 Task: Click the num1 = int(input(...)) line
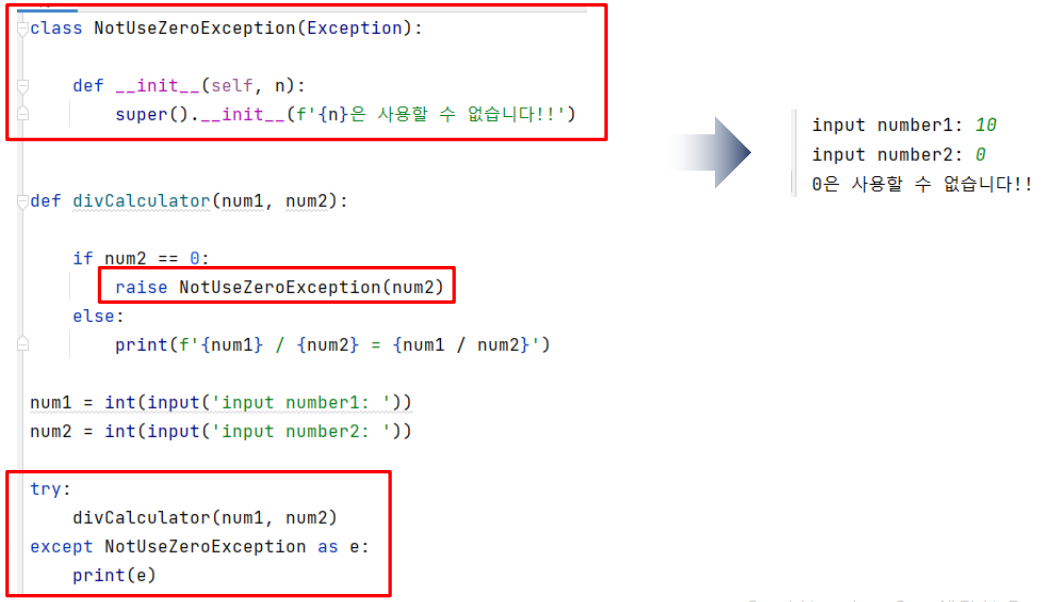point(221,402)
